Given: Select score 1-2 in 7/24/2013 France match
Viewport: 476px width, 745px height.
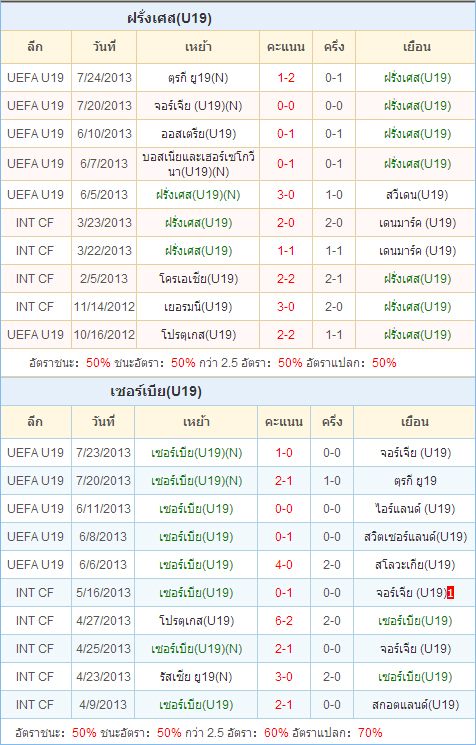Looking at the screenshot, I should click(x=286, y=77).
